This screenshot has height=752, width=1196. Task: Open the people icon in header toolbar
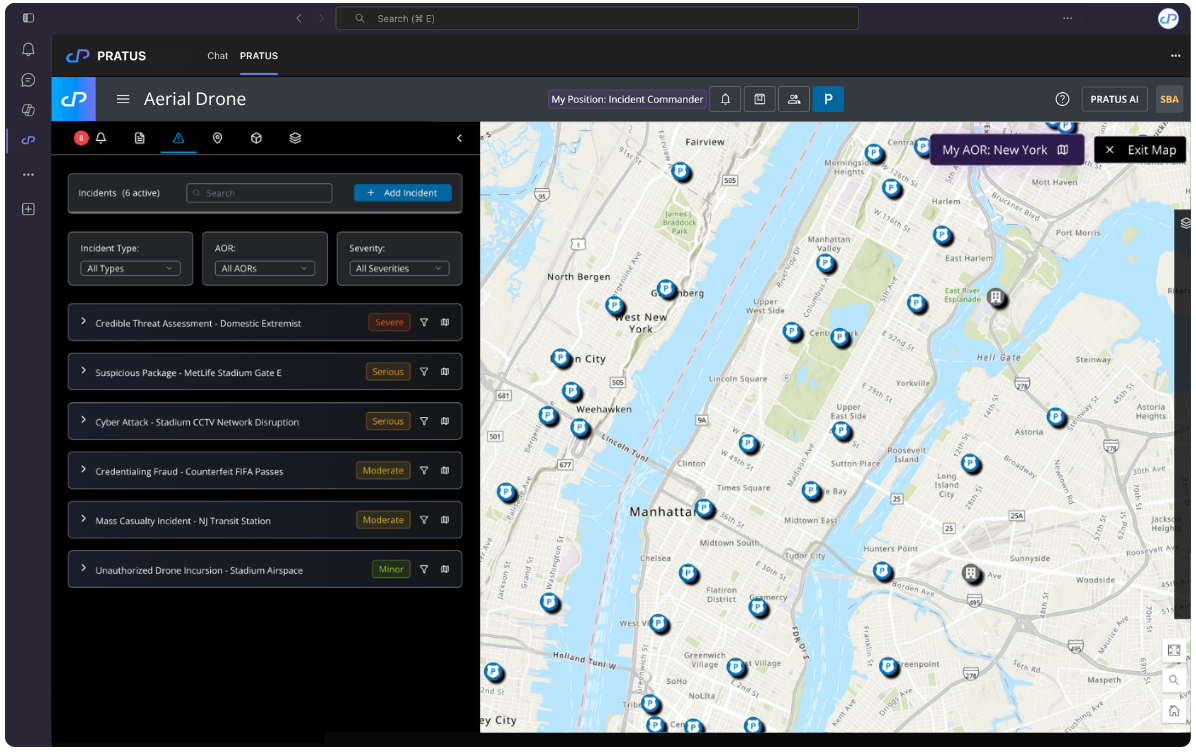[794, 99]
